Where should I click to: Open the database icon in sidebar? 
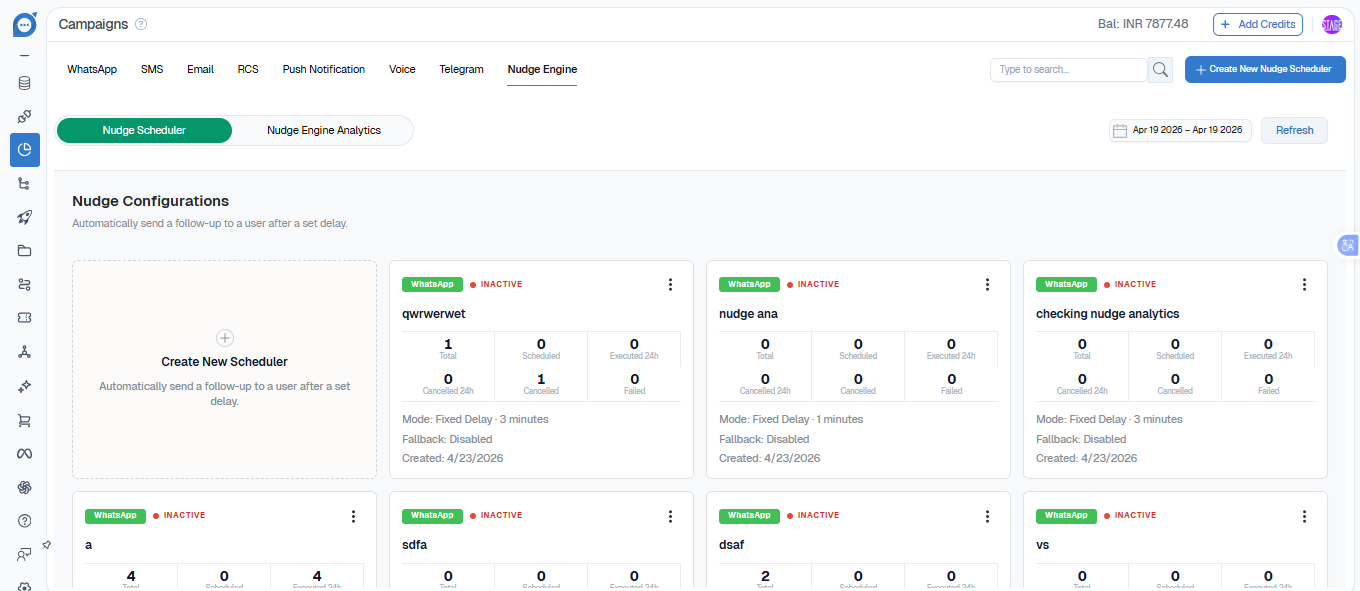coord(25,83)
